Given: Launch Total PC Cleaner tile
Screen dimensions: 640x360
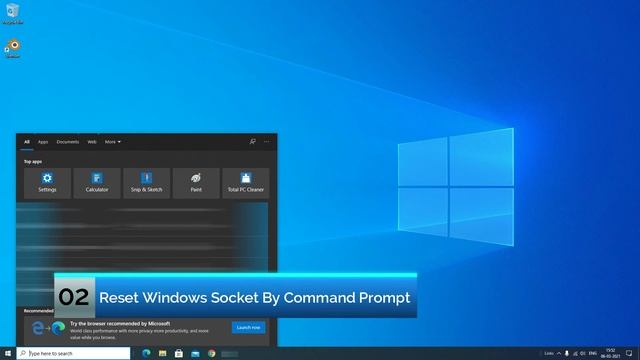Looking at the screenshot, I should (246, 183).
